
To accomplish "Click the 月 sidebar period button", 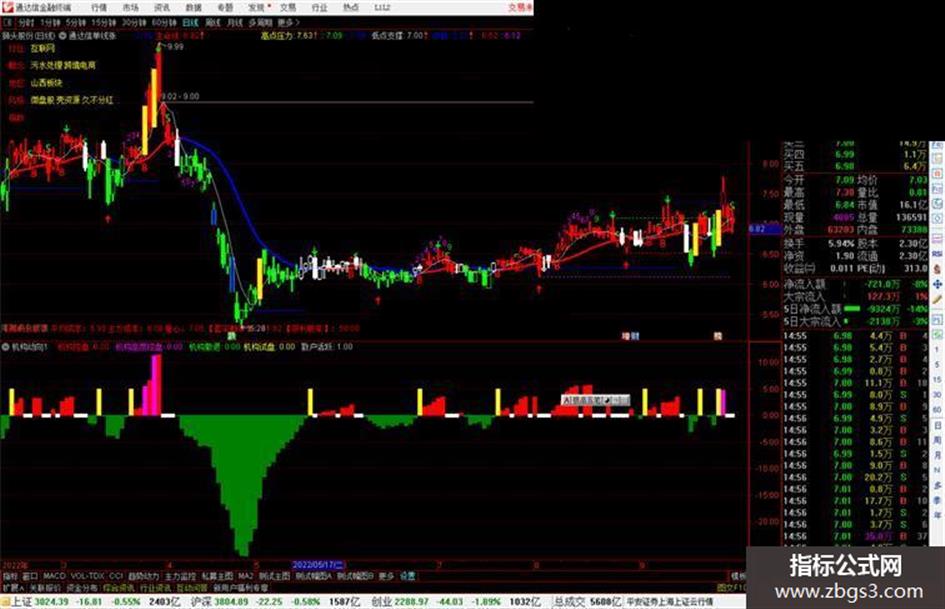I will 937,456.
